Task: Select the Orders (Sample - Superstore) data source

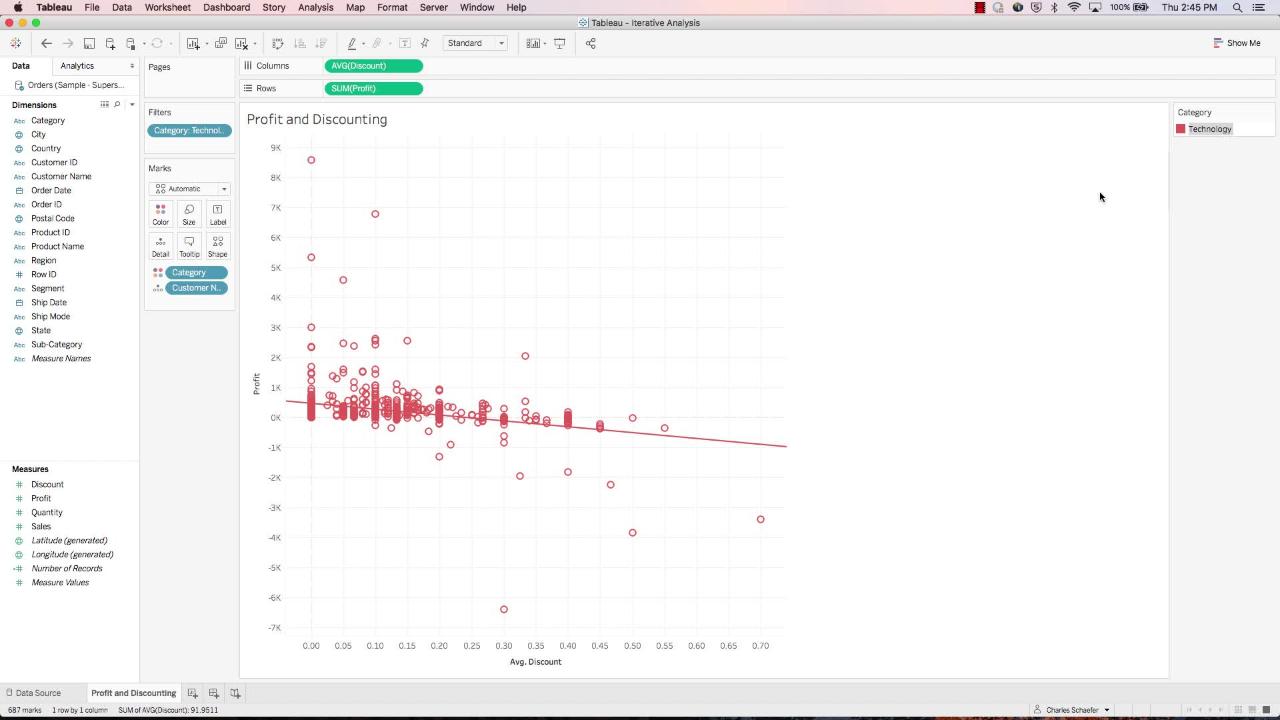Action: [x=69, y=85]
